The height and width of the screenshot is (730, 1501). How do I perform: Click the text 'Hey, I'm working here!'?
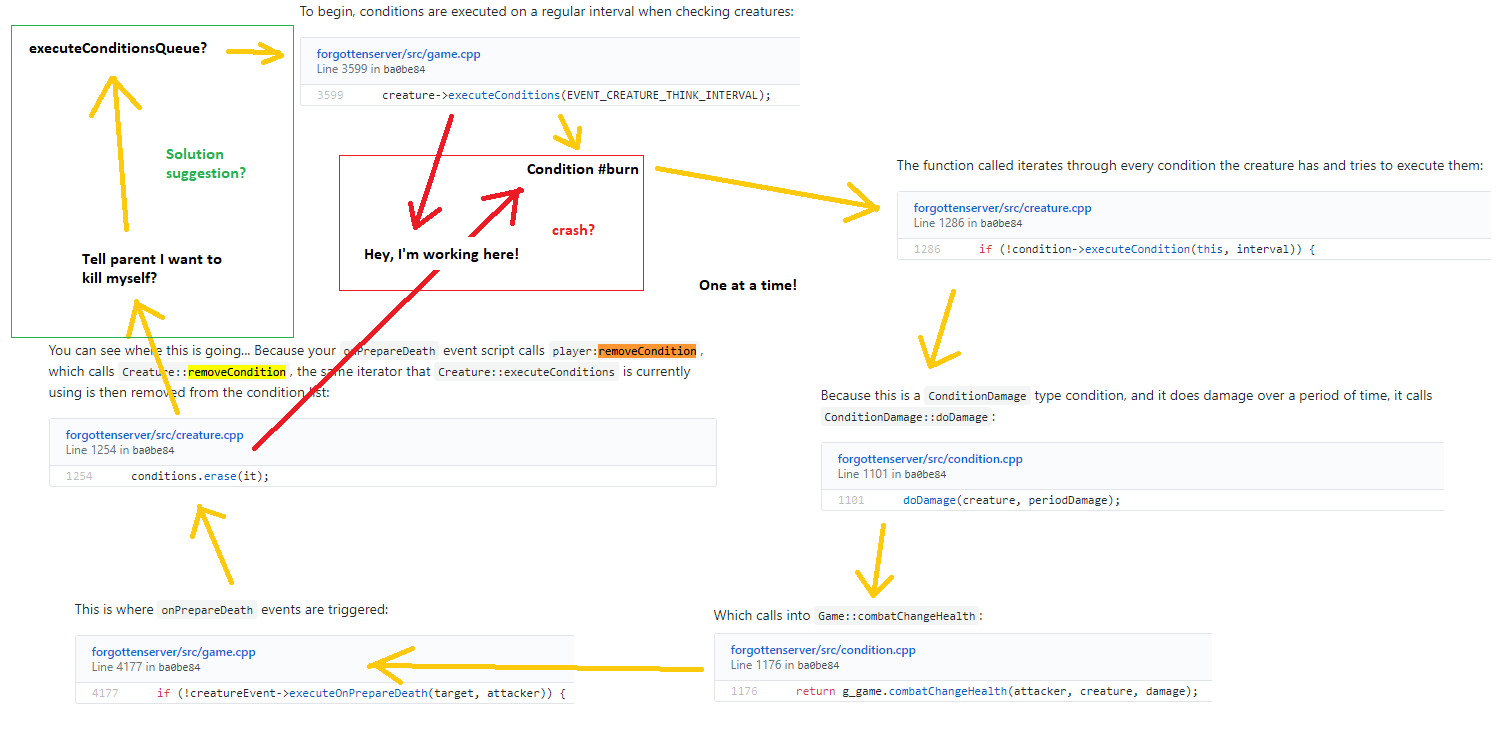coord(442,255)
